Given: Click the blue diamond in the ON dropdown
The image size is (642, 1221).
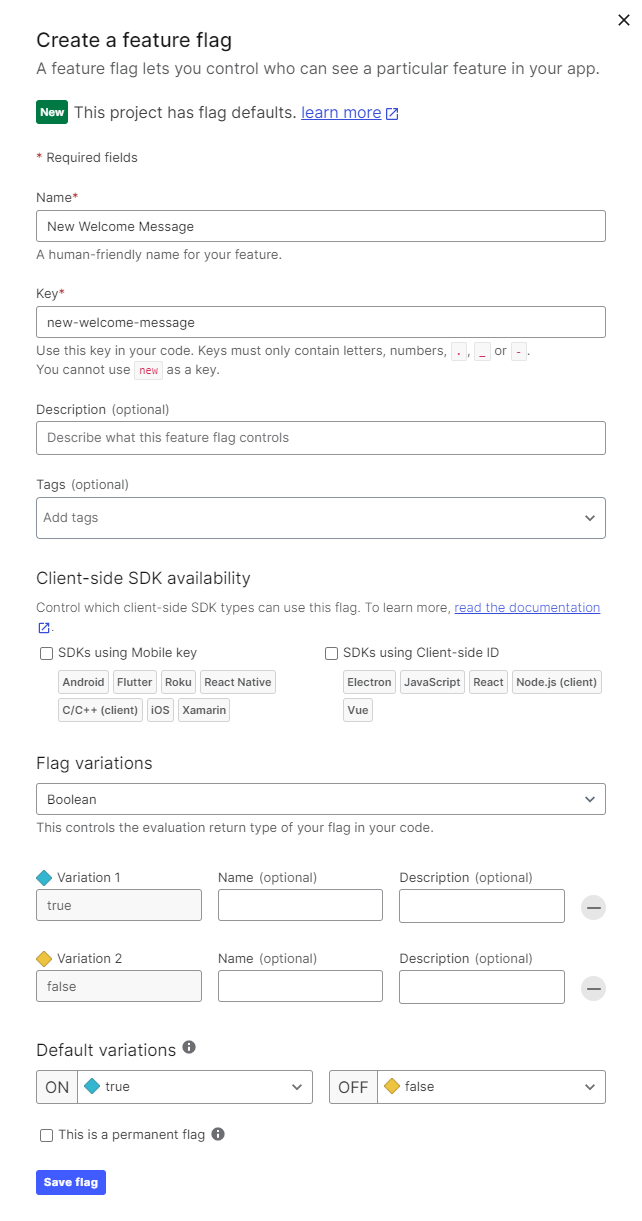Looking at the screenshot, I should 93,1087.
